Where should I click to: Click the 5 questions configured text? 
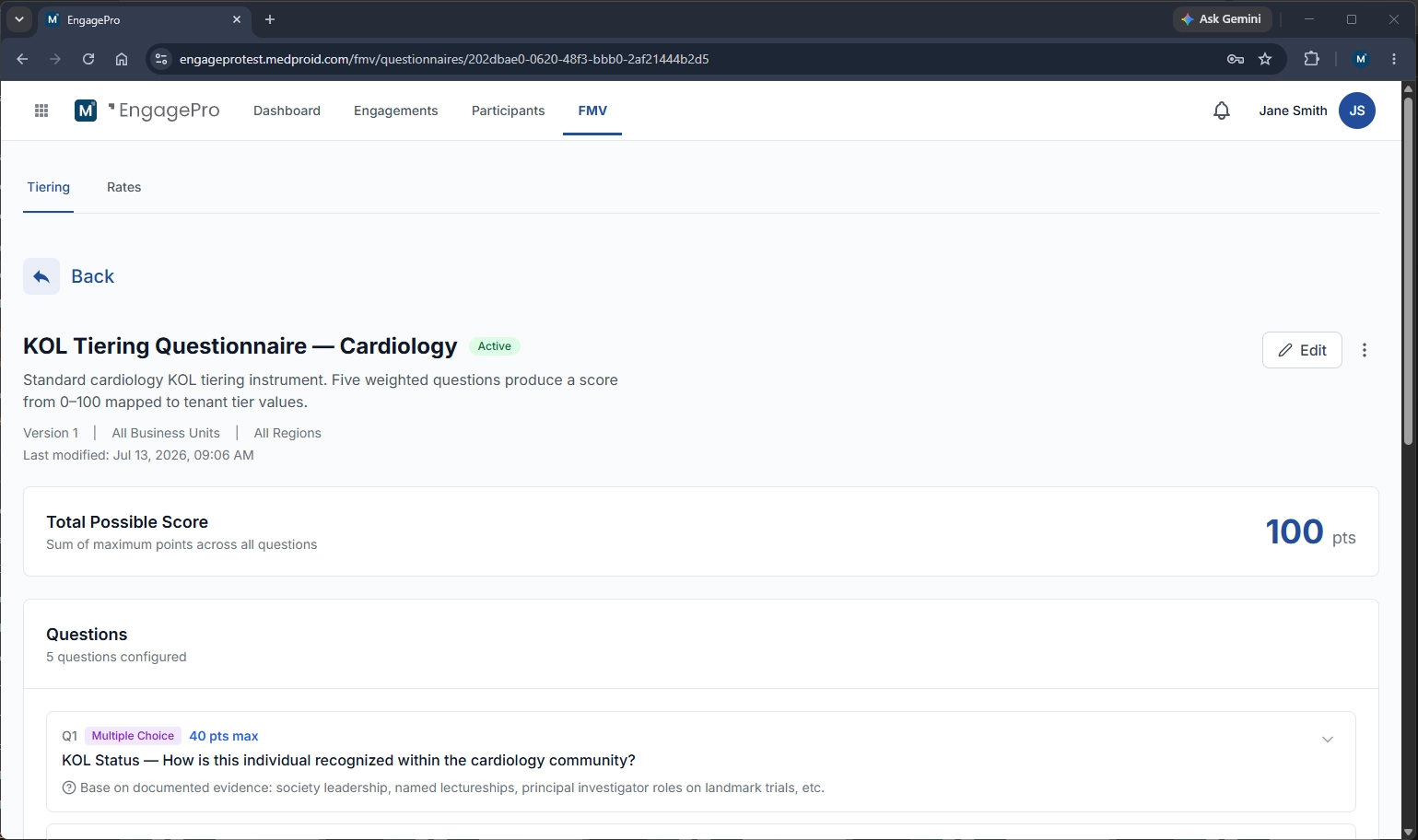[x=116, y=657]
